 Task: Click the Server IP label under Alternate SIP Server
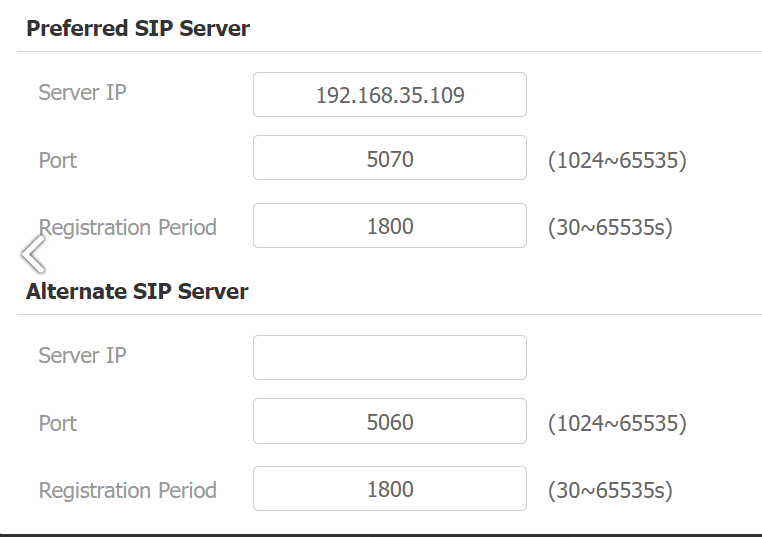click(82, 355)
